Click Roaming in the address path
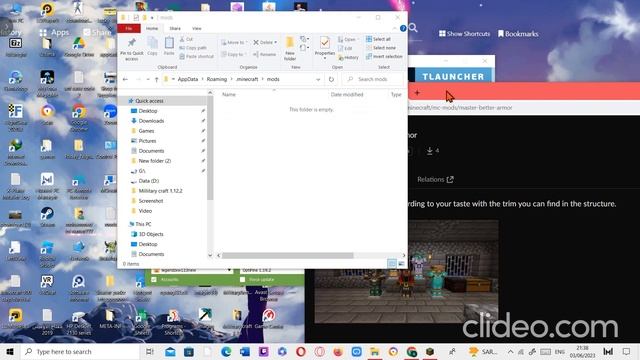This screenshot has width=640, height=360. [217, 79]
